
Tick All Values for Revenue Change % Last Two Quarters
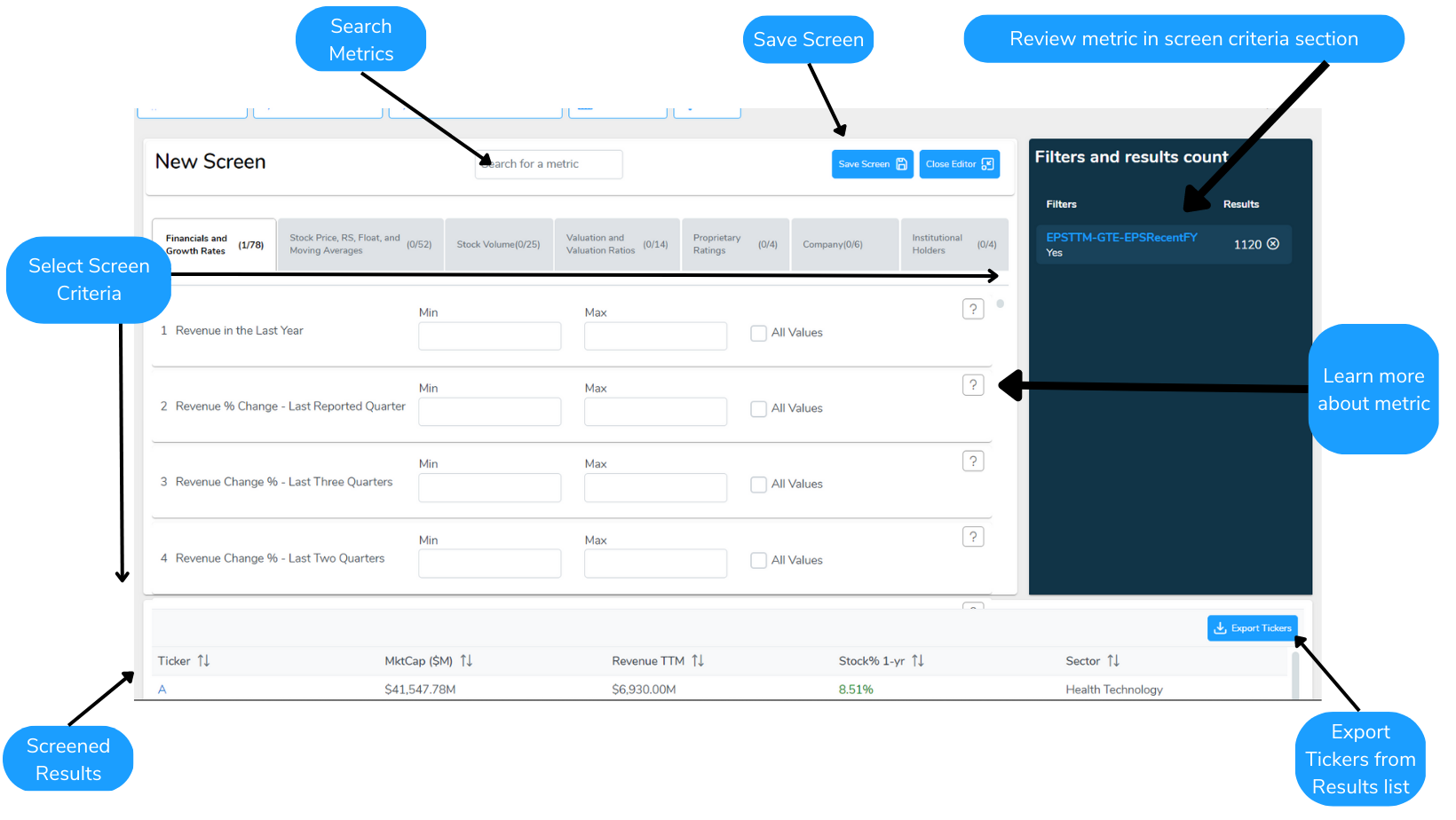click(x=758, y=560)
